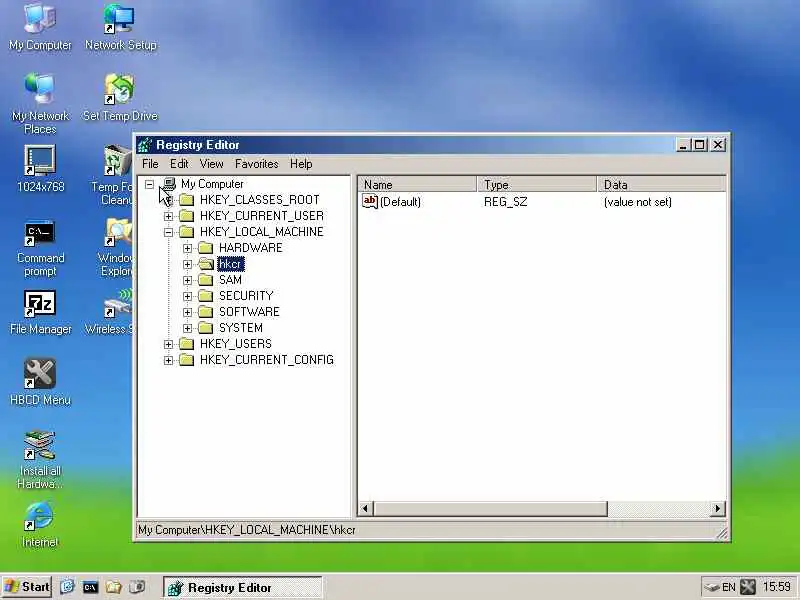Image resolution: width=800 pixels, height=600 pixels.
Task: Open the taskbar command prompt quick-launch icon
Action: point(90,587)
